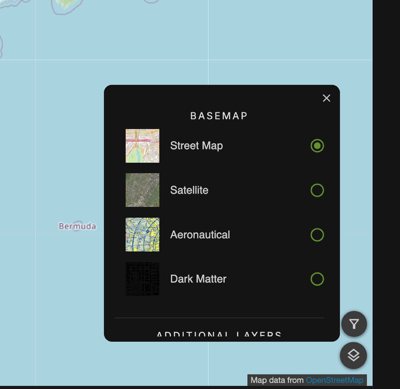This screenshot has width=400, height=389.
Task: Click the Dark Matter thumbnail
Action: pos(142,279)
